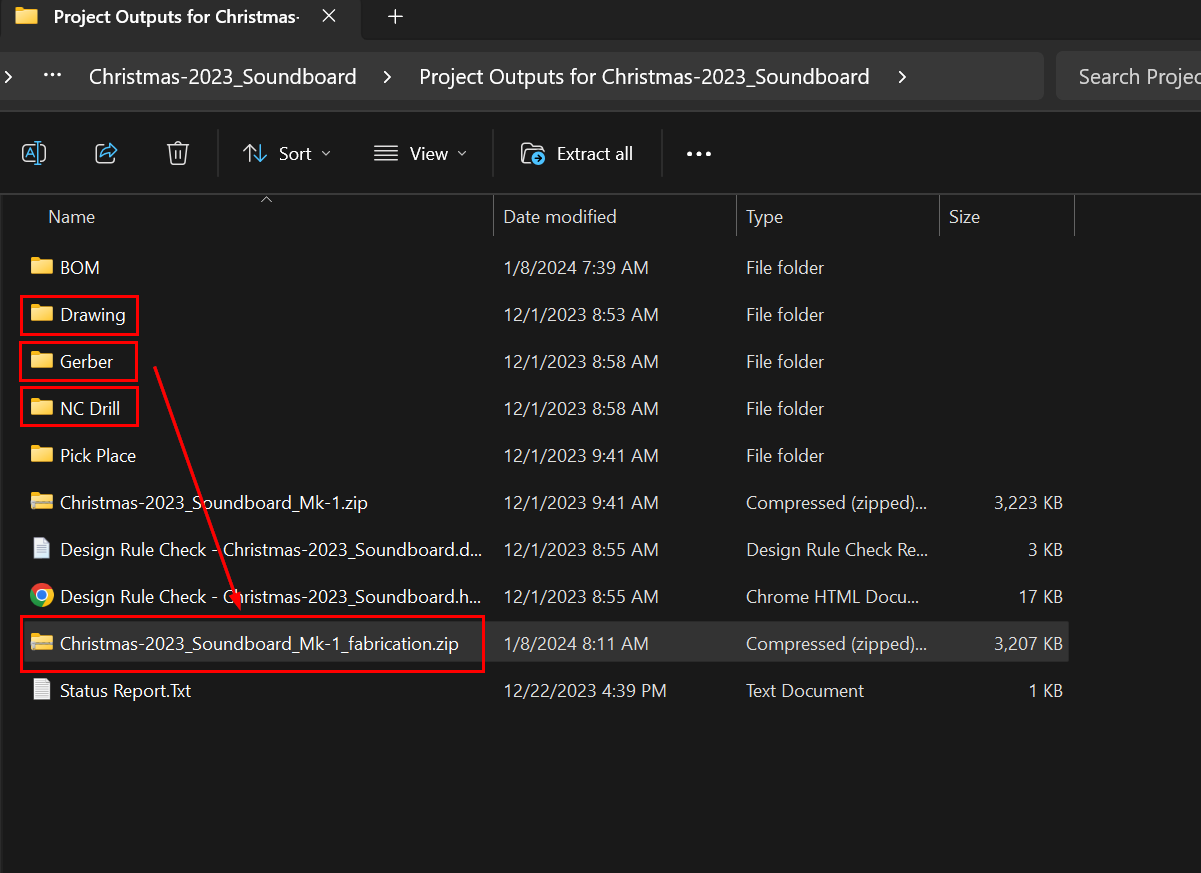The height and width of the screenshot is (873, 1201).
Task: Open the View dropdown
Action: coord(420,154)
